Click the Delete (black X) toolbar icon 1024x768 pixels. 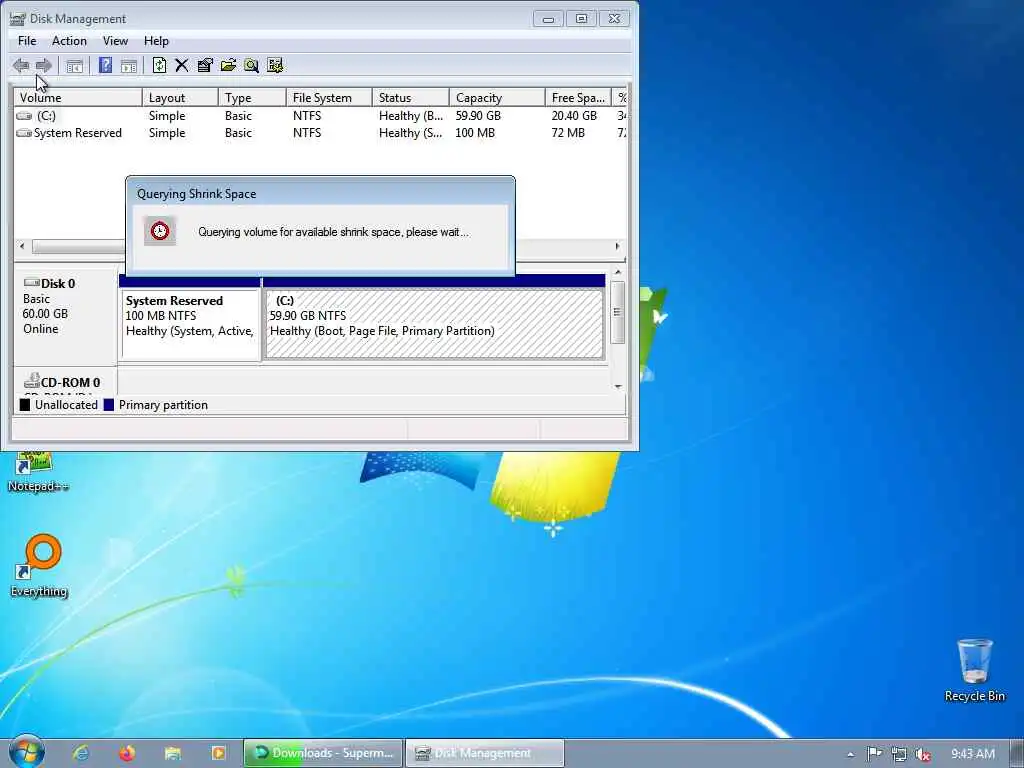182,65
